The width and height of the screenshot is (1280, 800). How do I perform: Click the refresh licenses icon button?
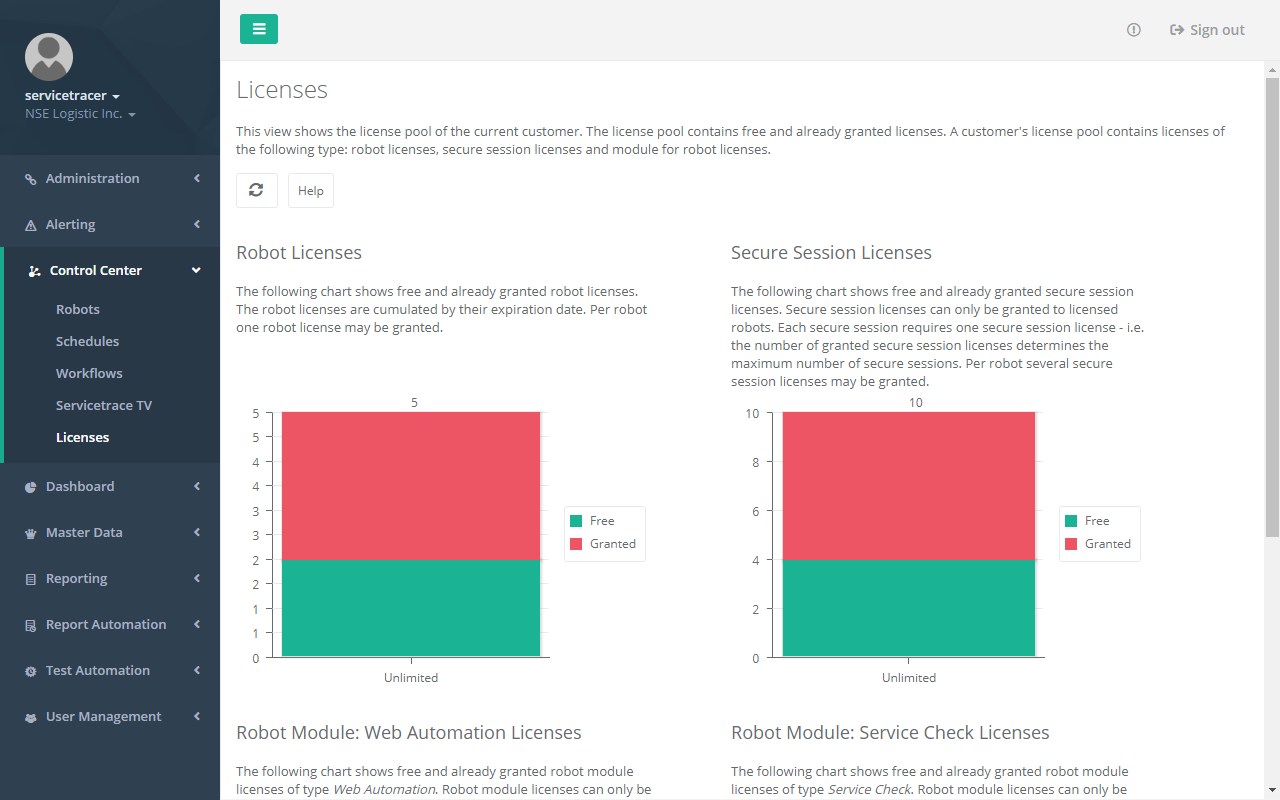pos(257,190)
